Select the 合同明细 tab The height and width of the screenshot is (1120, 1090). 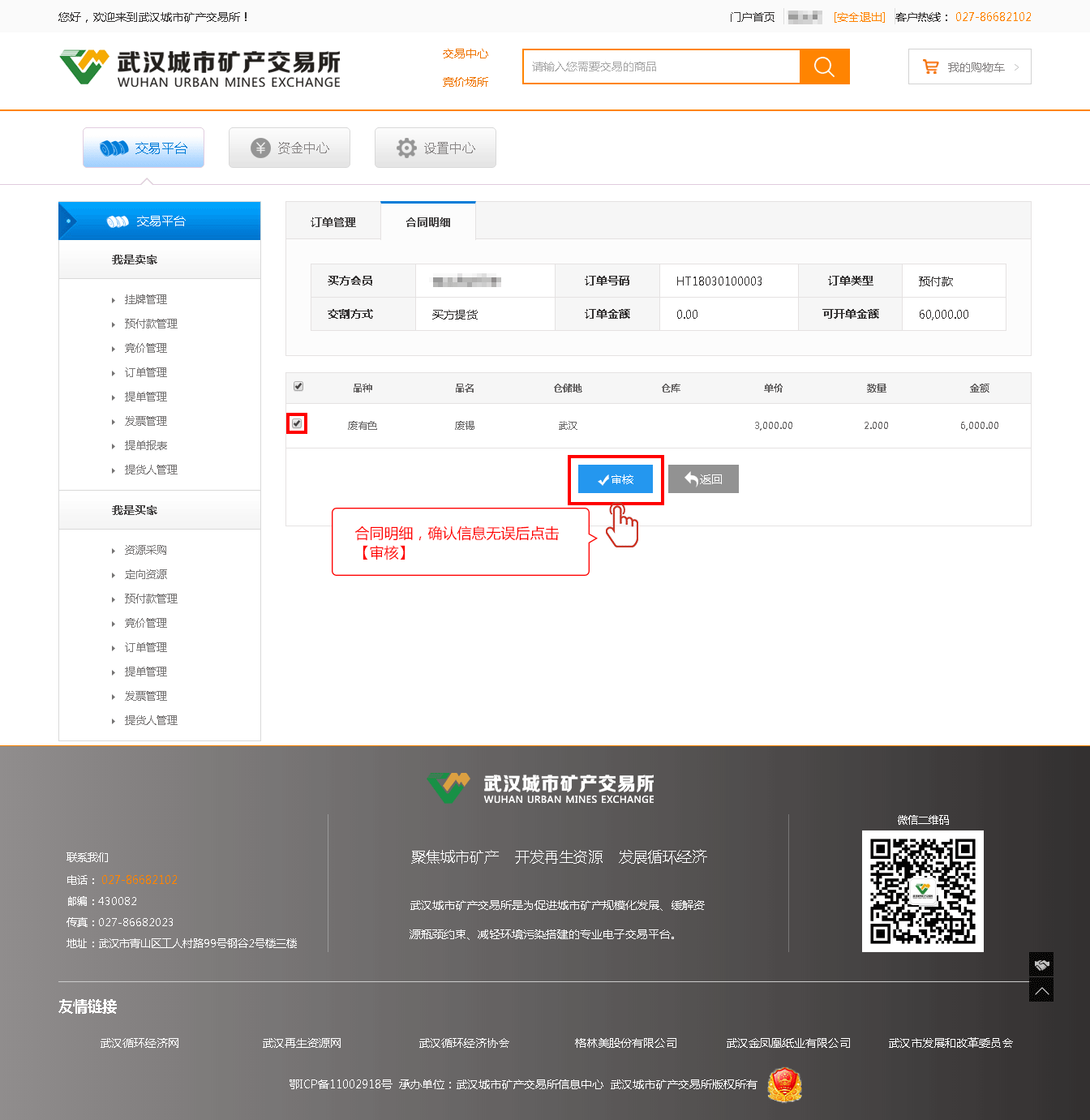(x=428, y=221)
